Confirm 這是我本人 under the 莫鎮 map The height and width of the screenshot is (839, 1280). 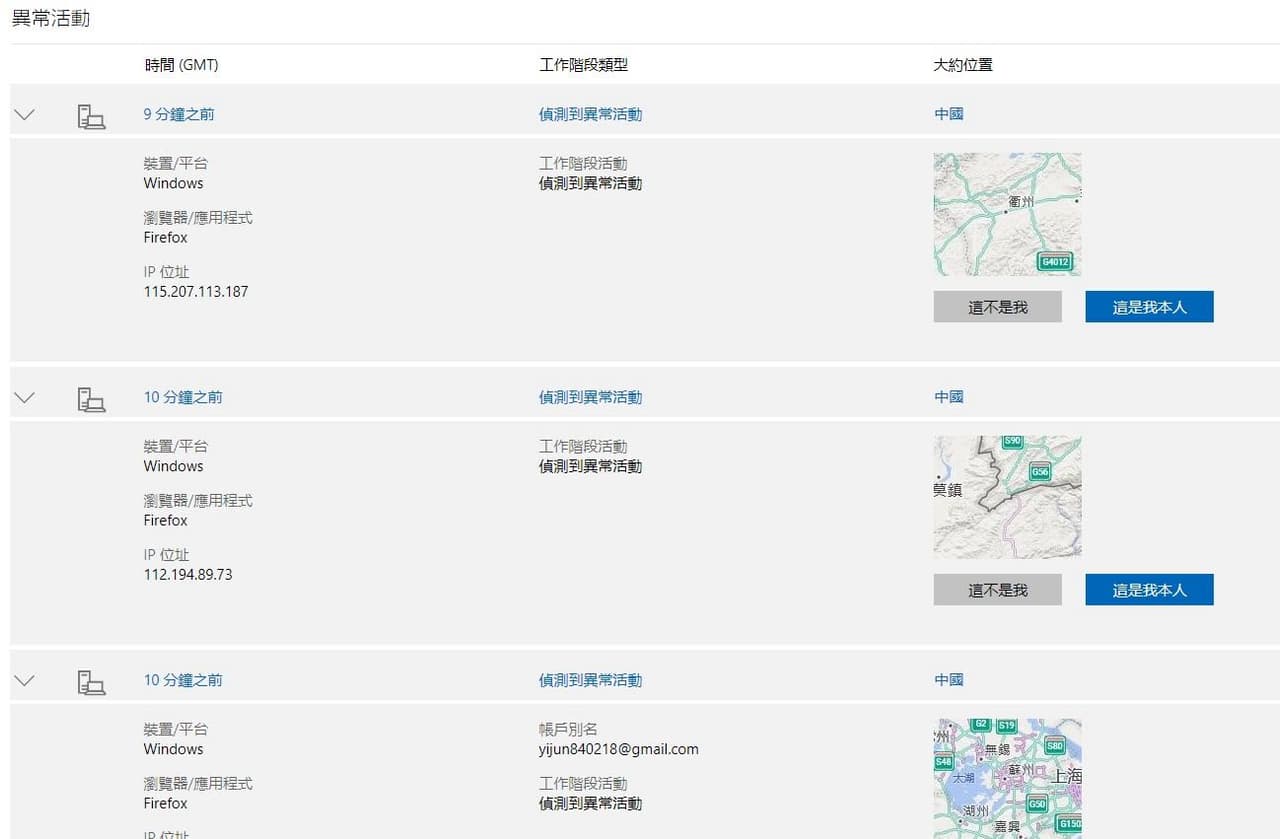click(1149, 590)
